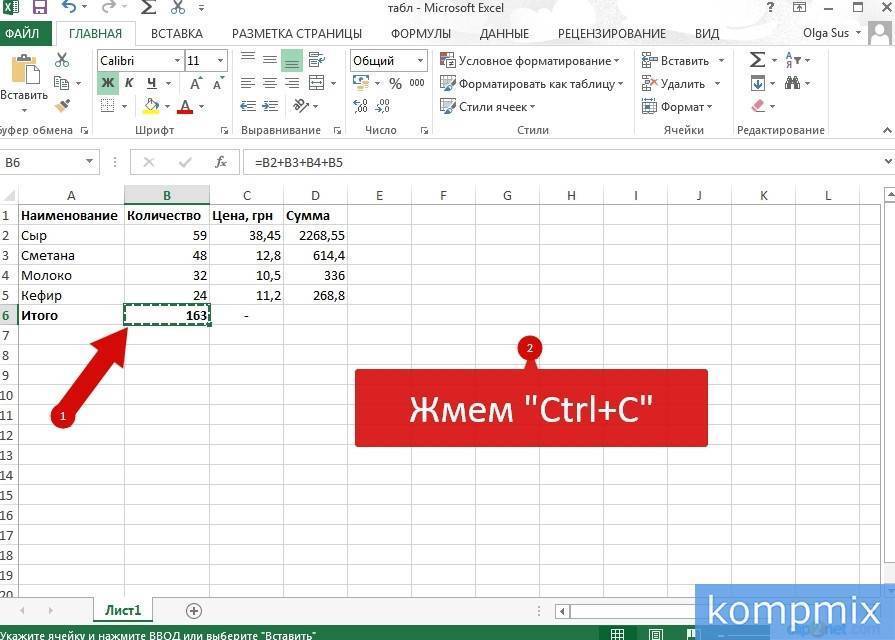Click the sort and filter icon
Image resolution: width=895 pixels, height=640 pixels.
point(789,60)
